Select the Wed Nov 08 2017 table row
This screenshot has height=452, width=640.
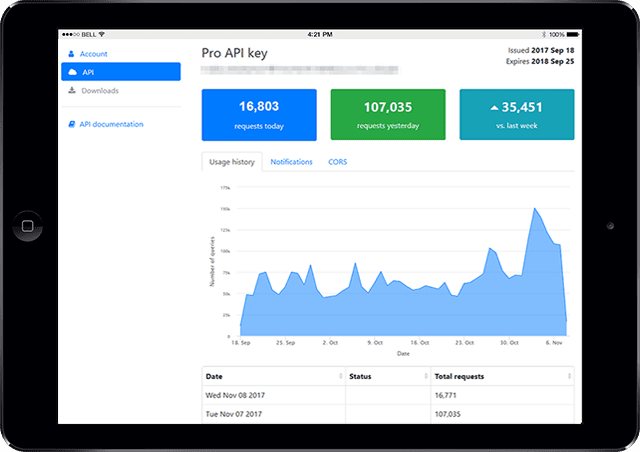tap(388, 395)
